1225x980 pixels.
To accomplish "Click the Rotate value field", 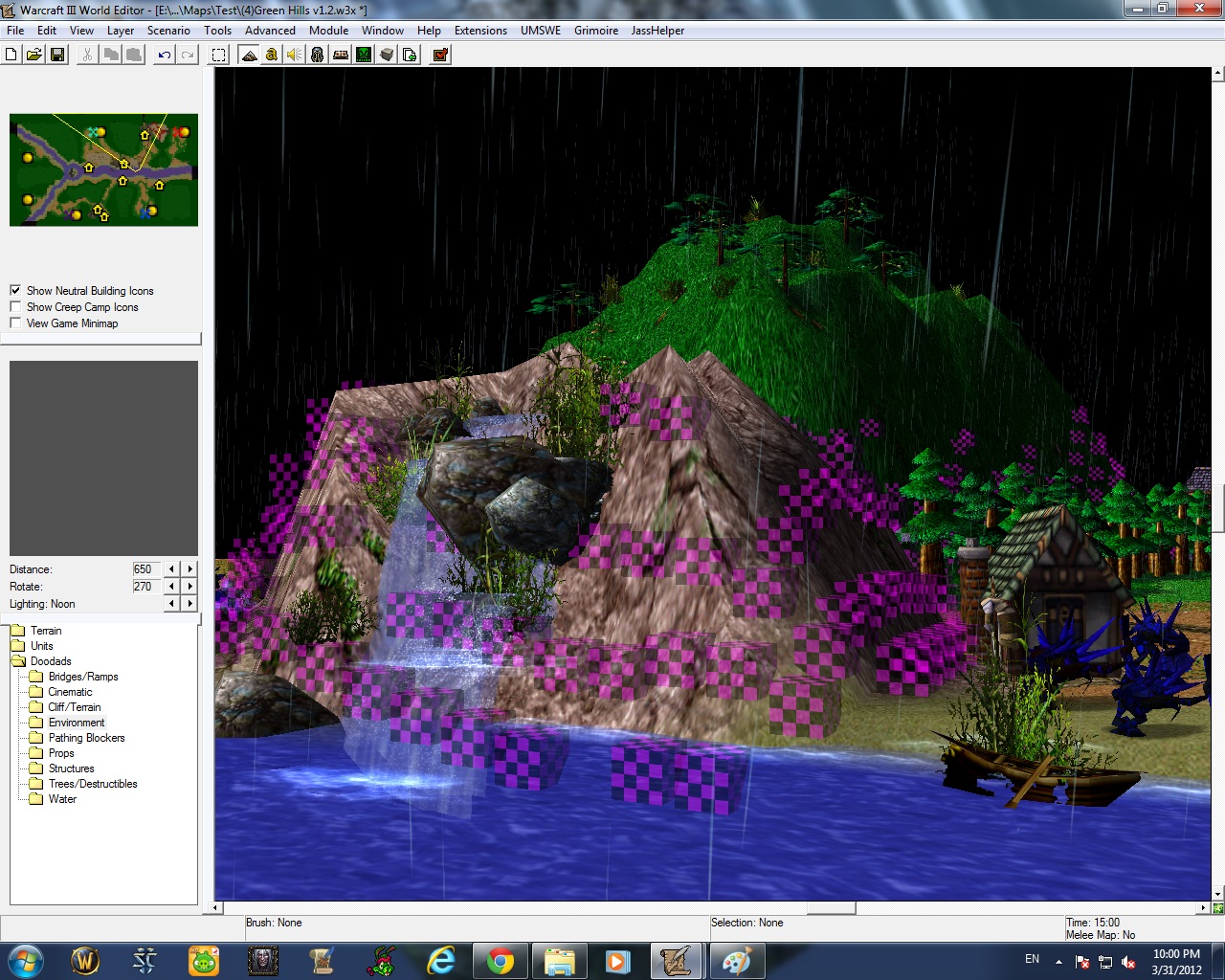I will click(146, 586).
